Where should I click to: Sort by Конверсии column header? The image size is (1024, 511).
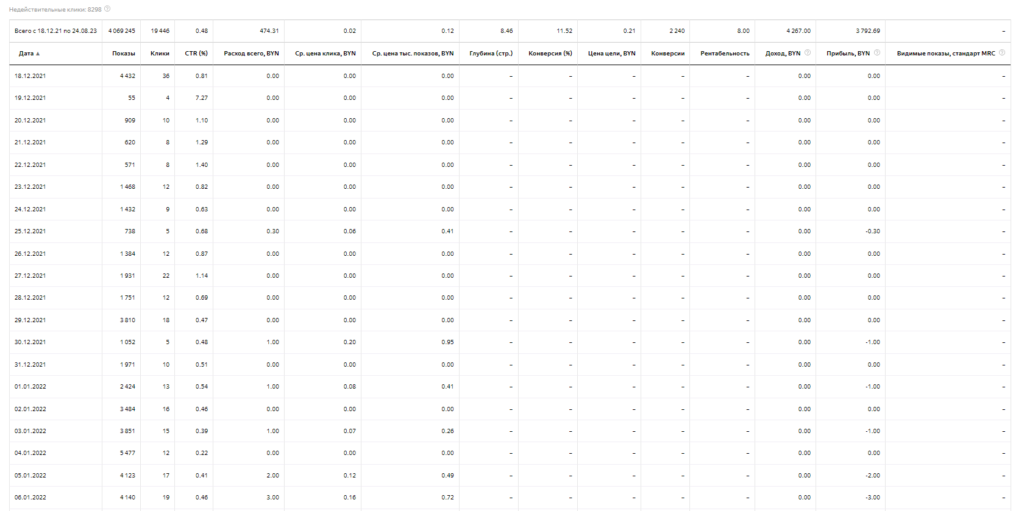[x=667, y=54]
